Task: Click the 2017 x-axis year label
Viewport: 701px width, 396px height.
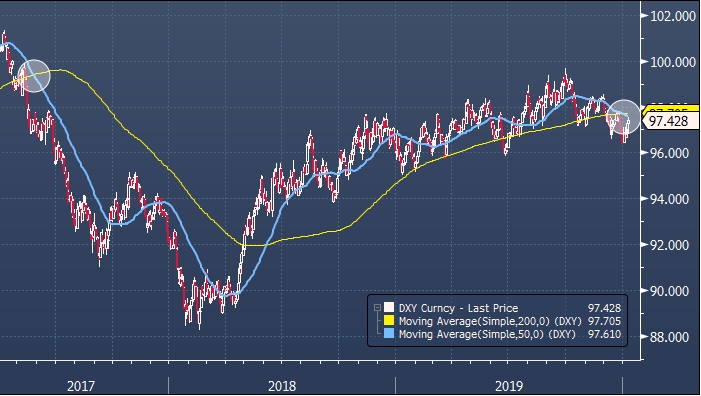Action: coord(81,386)
